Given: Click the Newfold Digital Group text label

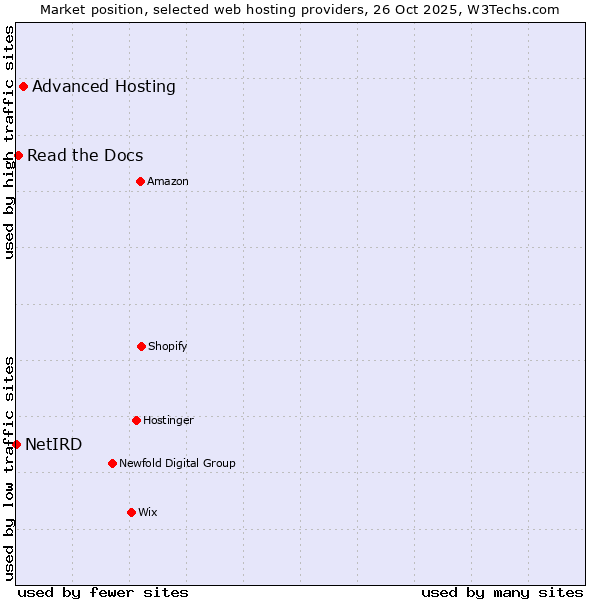Looking at the screenshot, I should click(177, 463).
